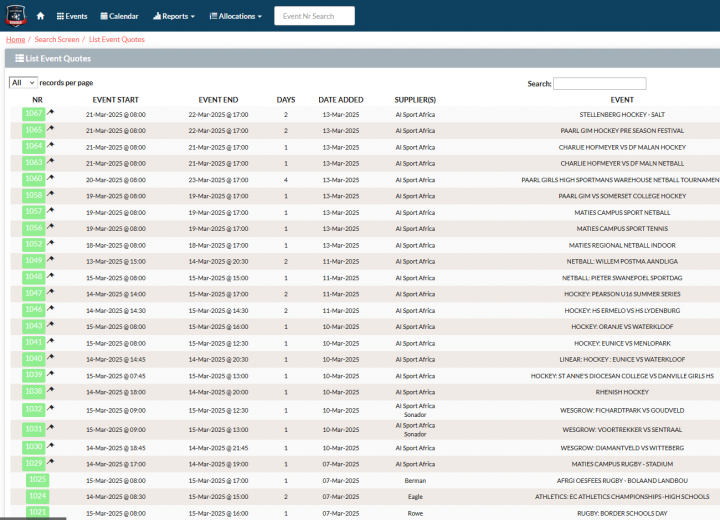Click the share arrow icon beside quote 1040
Viewport: 720px width, 520px height.
coord(51,357)
